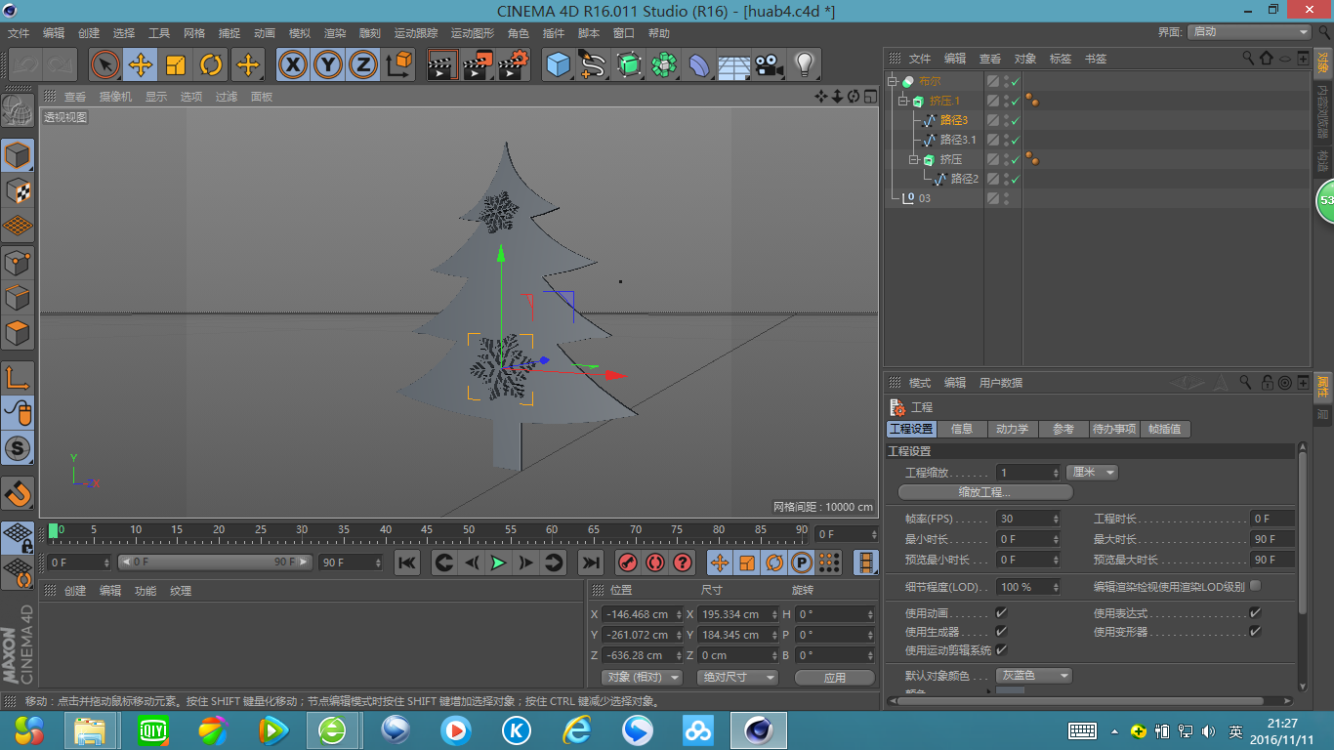This screenshot has width=1334, height=750.
Task: Select the Move tool in top toolbar
Action: [x=140, y=66]
